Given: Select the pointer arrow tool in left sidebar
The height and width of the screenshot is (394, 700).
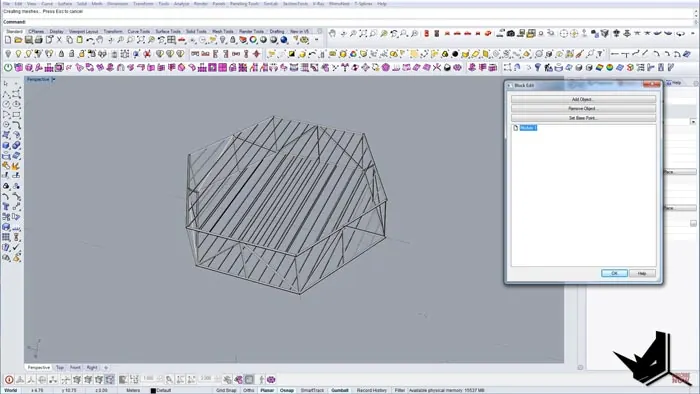Looking at the screenshot, I should 6,83.
